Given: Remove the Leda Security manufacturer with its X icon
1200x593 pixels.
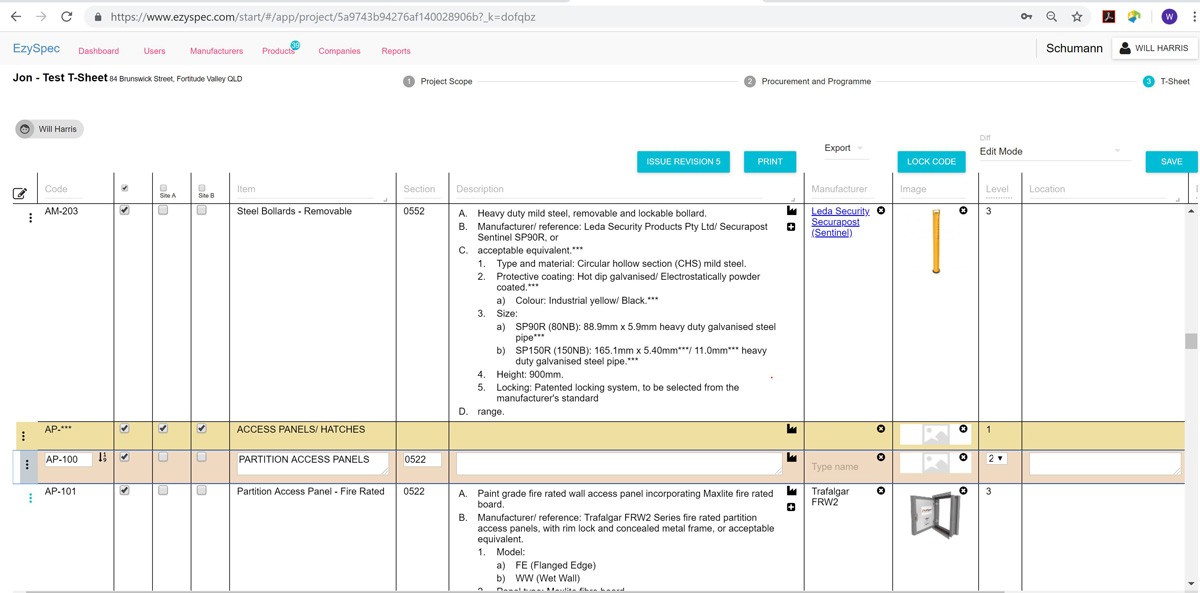Looking at the screenshot, I should coord(881,211).
